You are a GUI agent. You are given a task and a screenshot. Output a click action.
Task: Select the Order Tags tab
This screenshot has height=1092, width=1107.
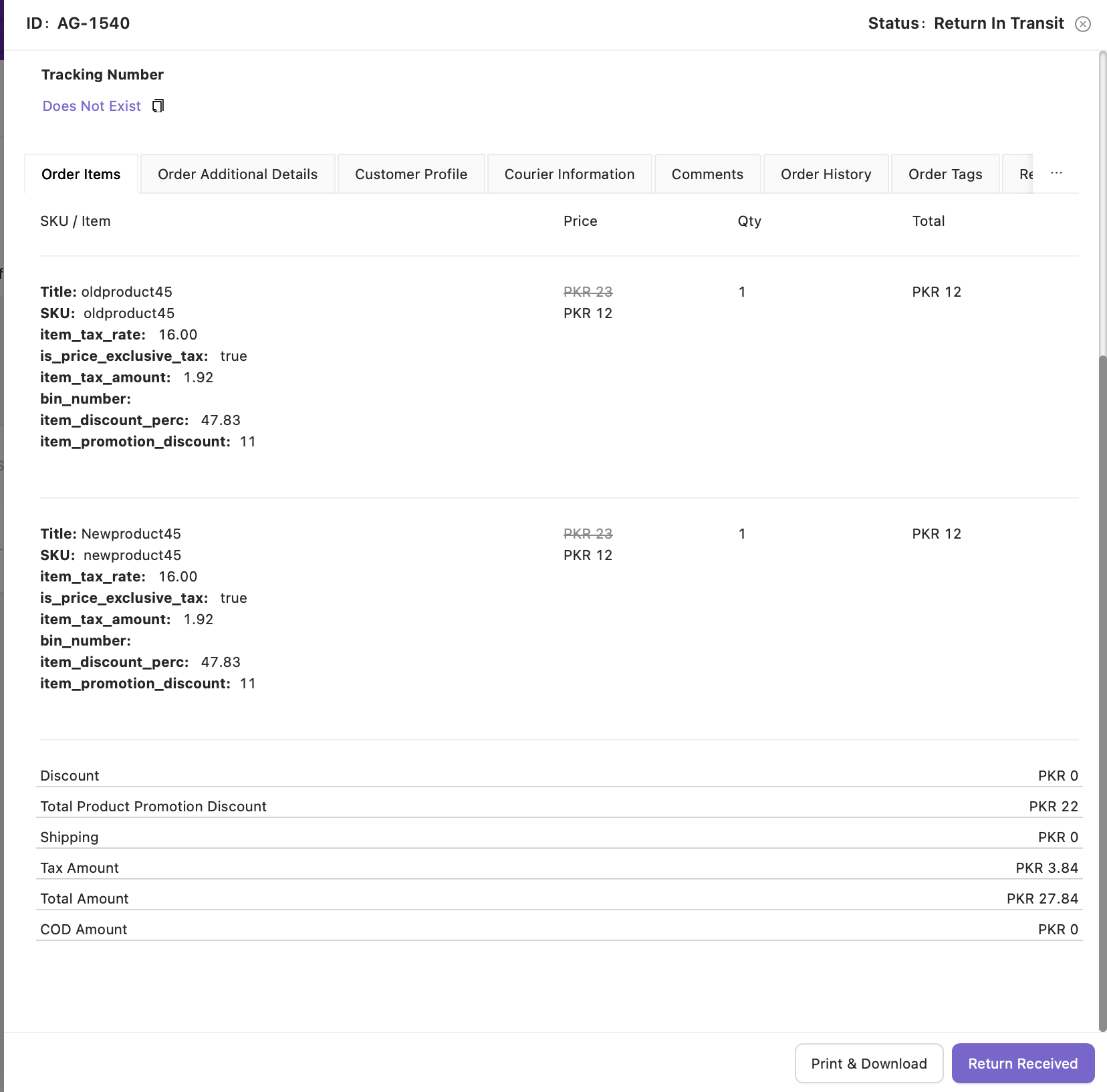[945, 174]
